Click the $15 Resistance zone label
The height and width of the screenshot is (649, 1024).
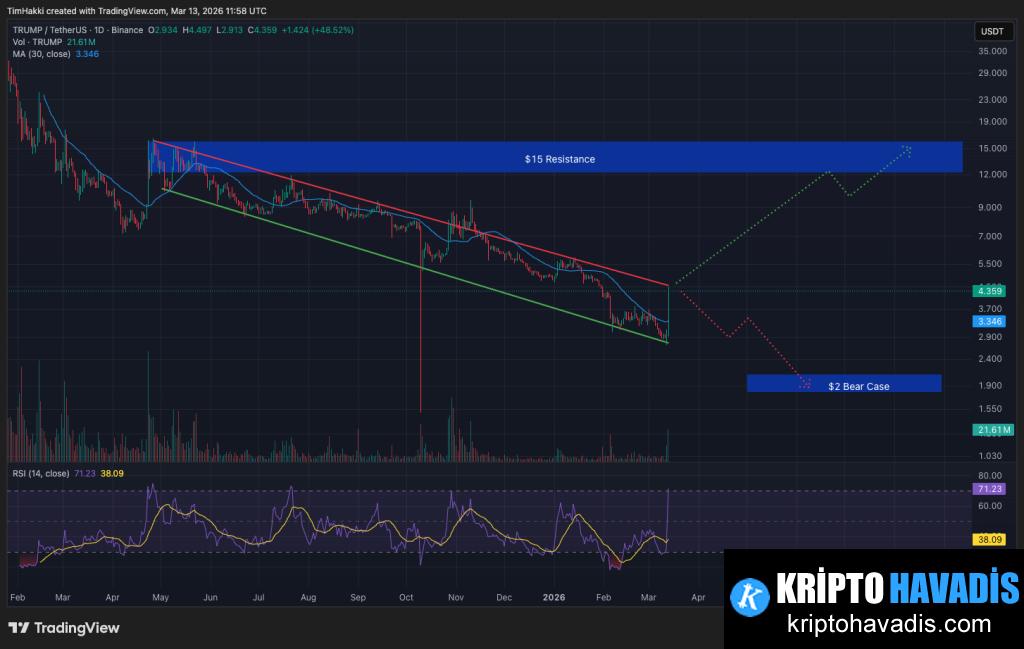click(x=559, y=159)
